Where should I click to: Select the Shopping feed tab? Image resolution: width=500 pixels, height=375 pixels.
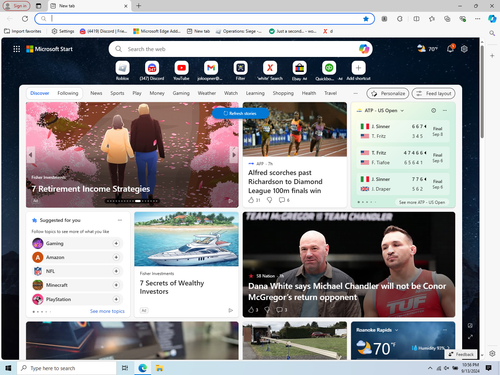[283, 93]
